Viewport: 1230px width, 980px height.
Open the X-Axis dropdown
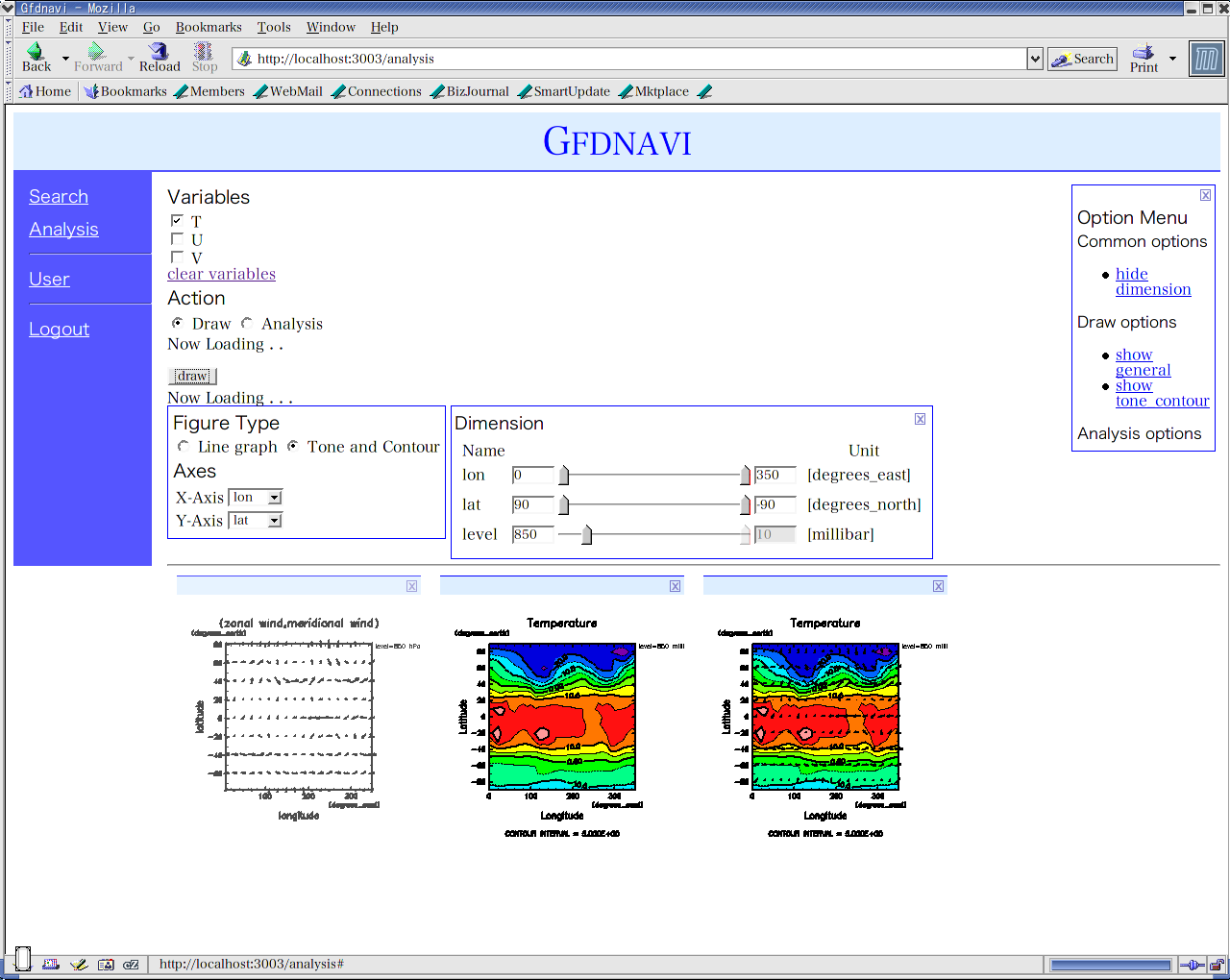point(255,498)
